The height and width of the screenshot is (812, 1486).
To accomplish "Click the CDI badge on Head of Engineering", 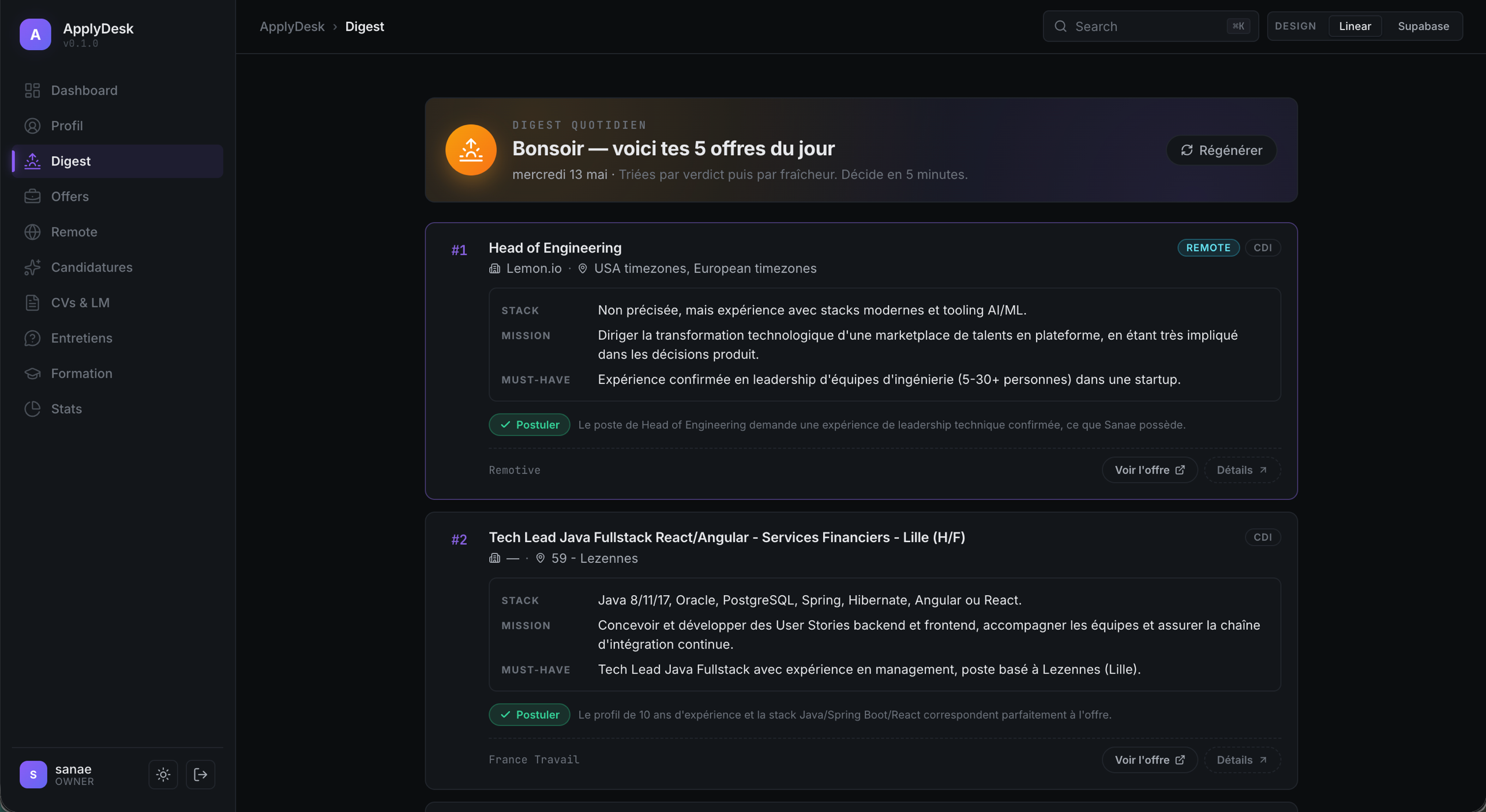I will click(x=1262, y=247).
